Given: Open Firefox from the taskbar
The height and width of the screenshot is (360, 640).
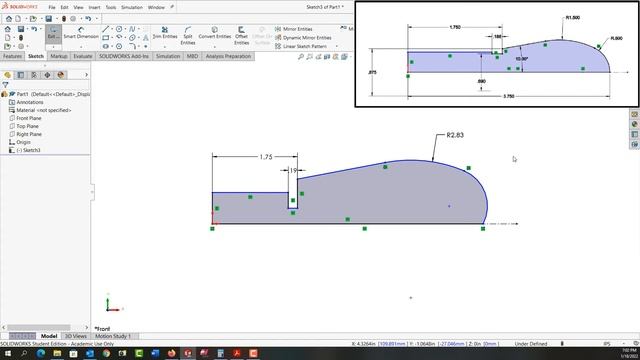Looking at the screenshot, I should click(x=171, y=353).
